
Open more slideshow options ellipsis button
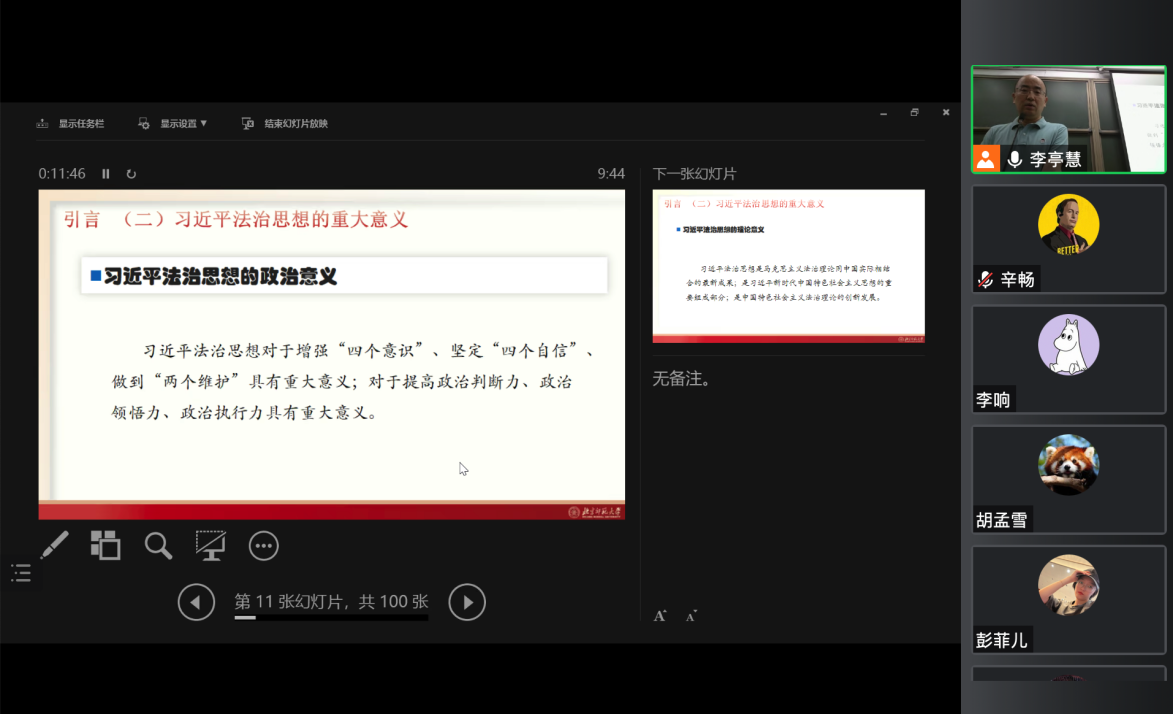point(263,545)
